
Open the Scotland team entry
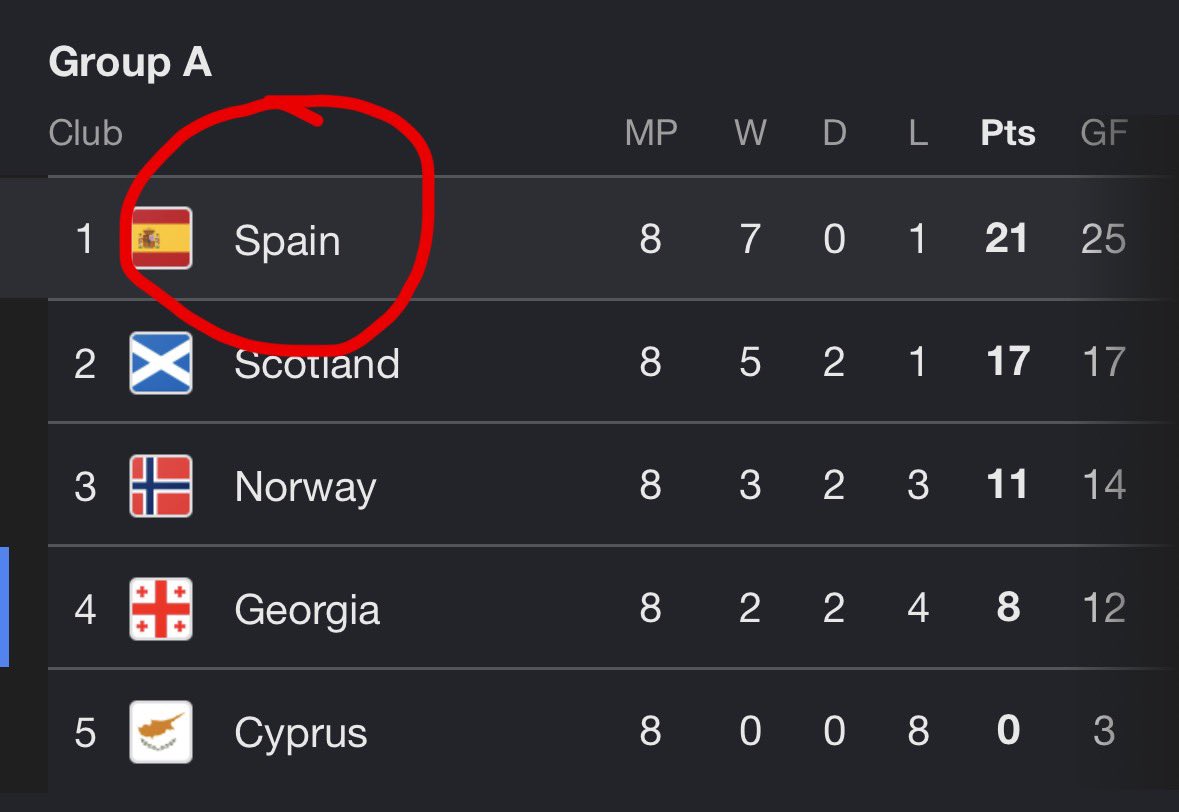[x=317, y=364]
